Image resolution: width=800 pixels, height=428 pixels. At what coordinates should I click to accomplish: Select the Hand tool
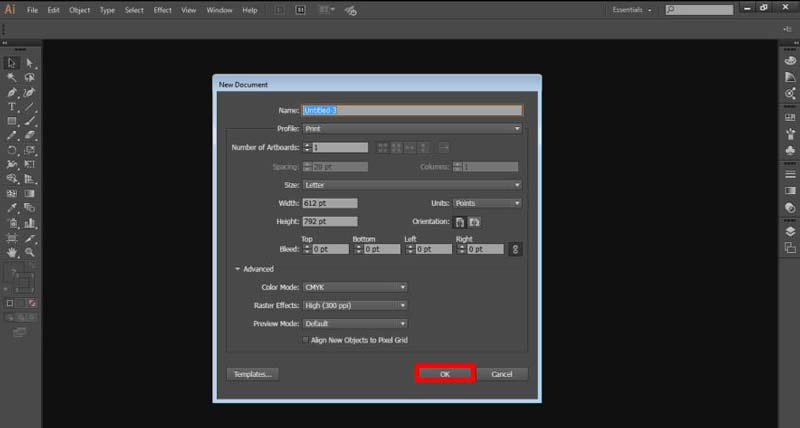tap(12, 253)
